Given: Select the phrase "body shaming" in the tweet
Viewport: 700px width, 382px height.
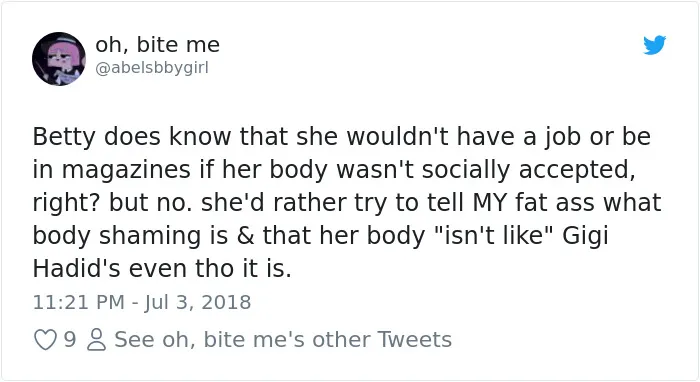Looking at the screenshot, I should (x=117, y=236).
